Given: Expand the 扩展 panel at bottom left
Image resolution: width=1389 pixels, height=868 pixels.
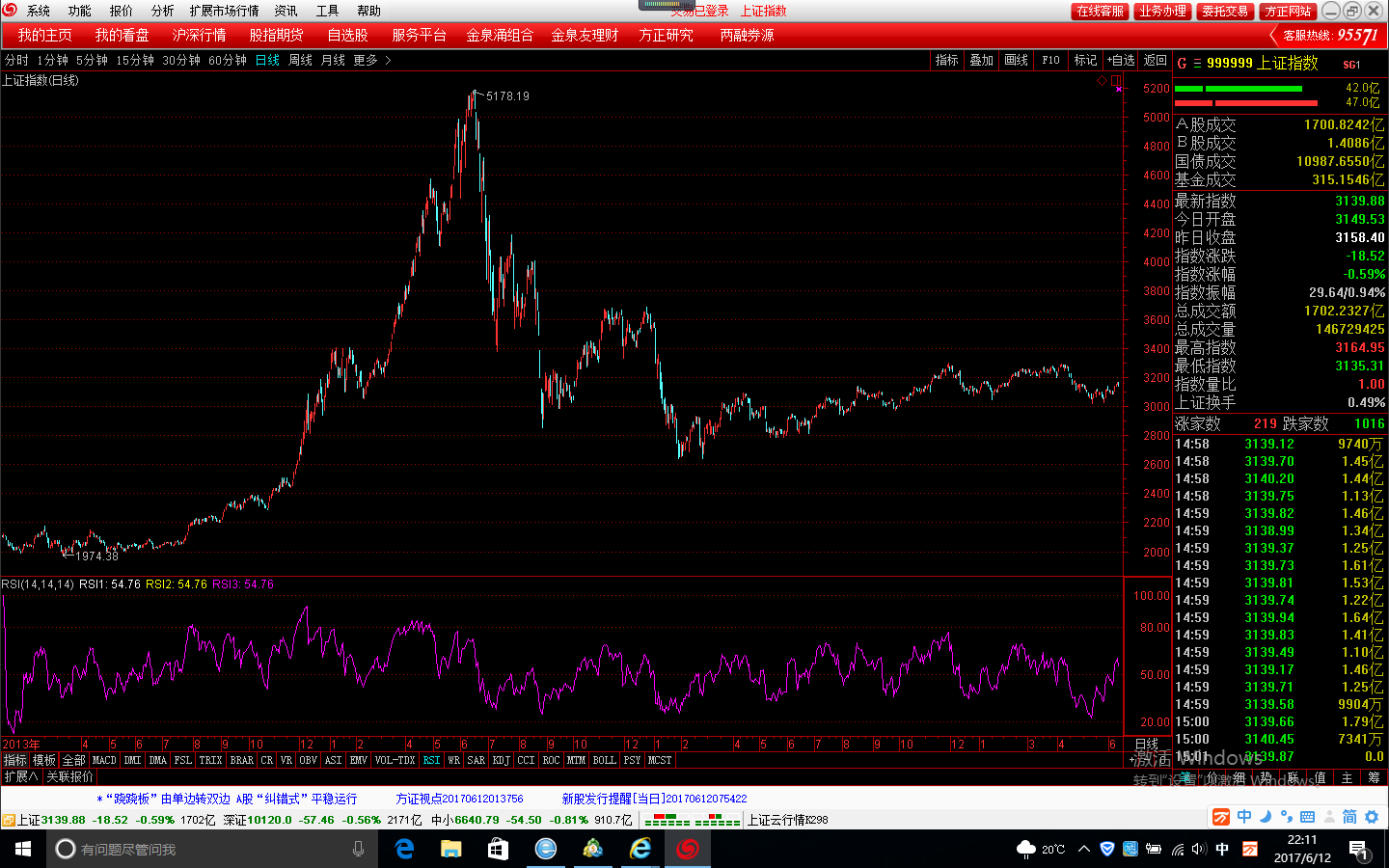Looking at the screenshot, I should coord(21,776).
